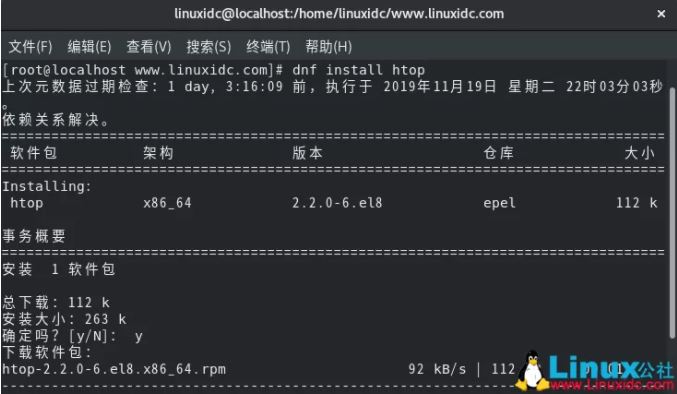Close the terminal window with X
The image size is (677, 394).
(x=661, y=14)
